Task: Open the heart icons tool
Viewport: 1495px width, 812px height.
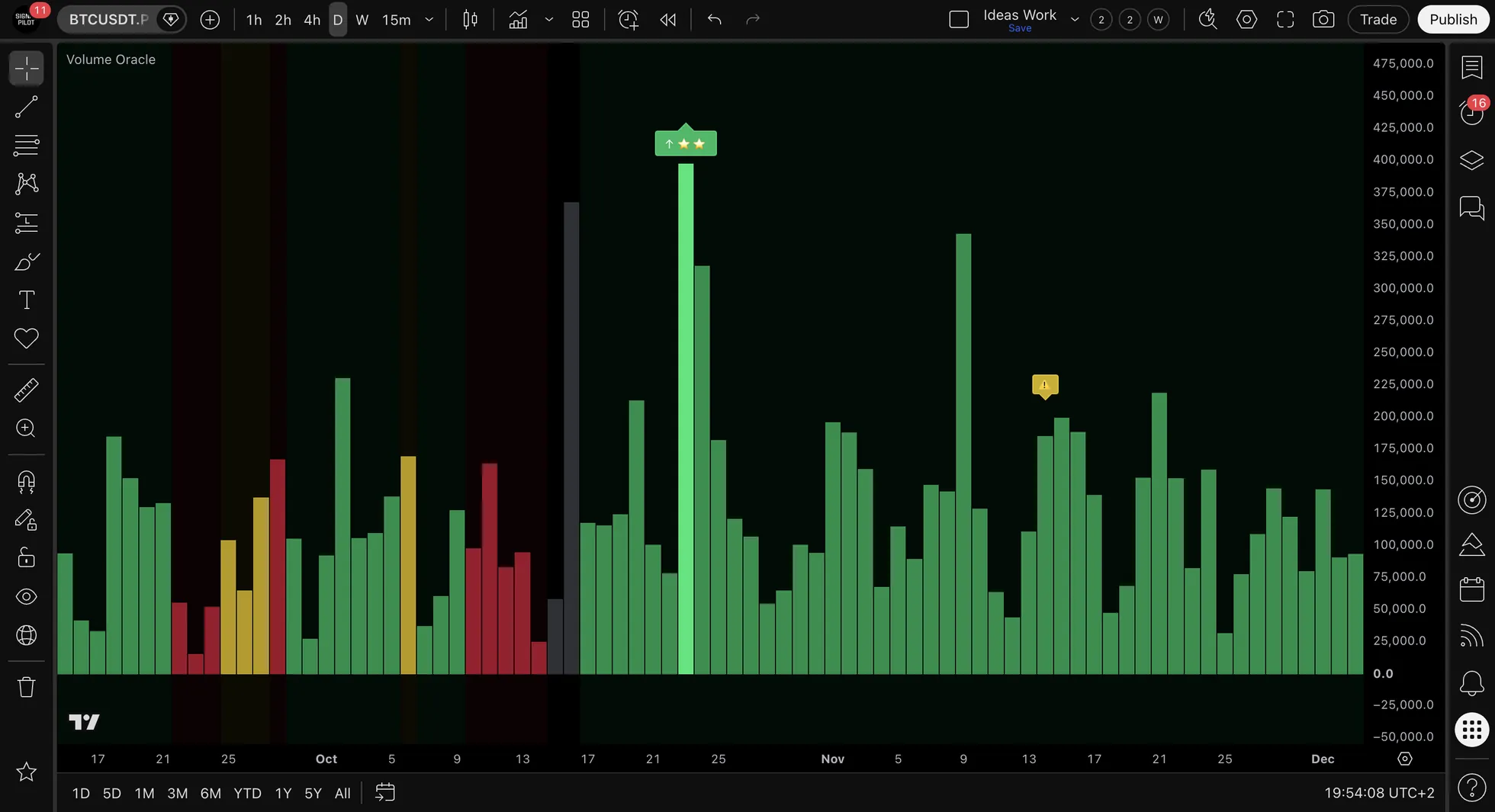Action: pos(26,338)
